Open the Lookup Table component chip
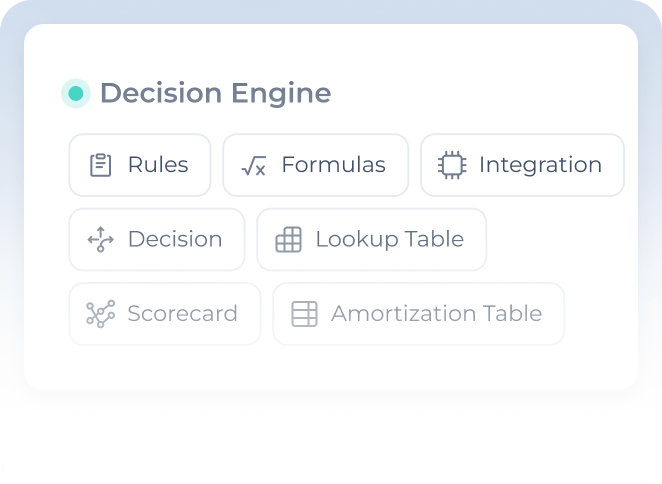This screenshot has width=662, height=484. 372,239
